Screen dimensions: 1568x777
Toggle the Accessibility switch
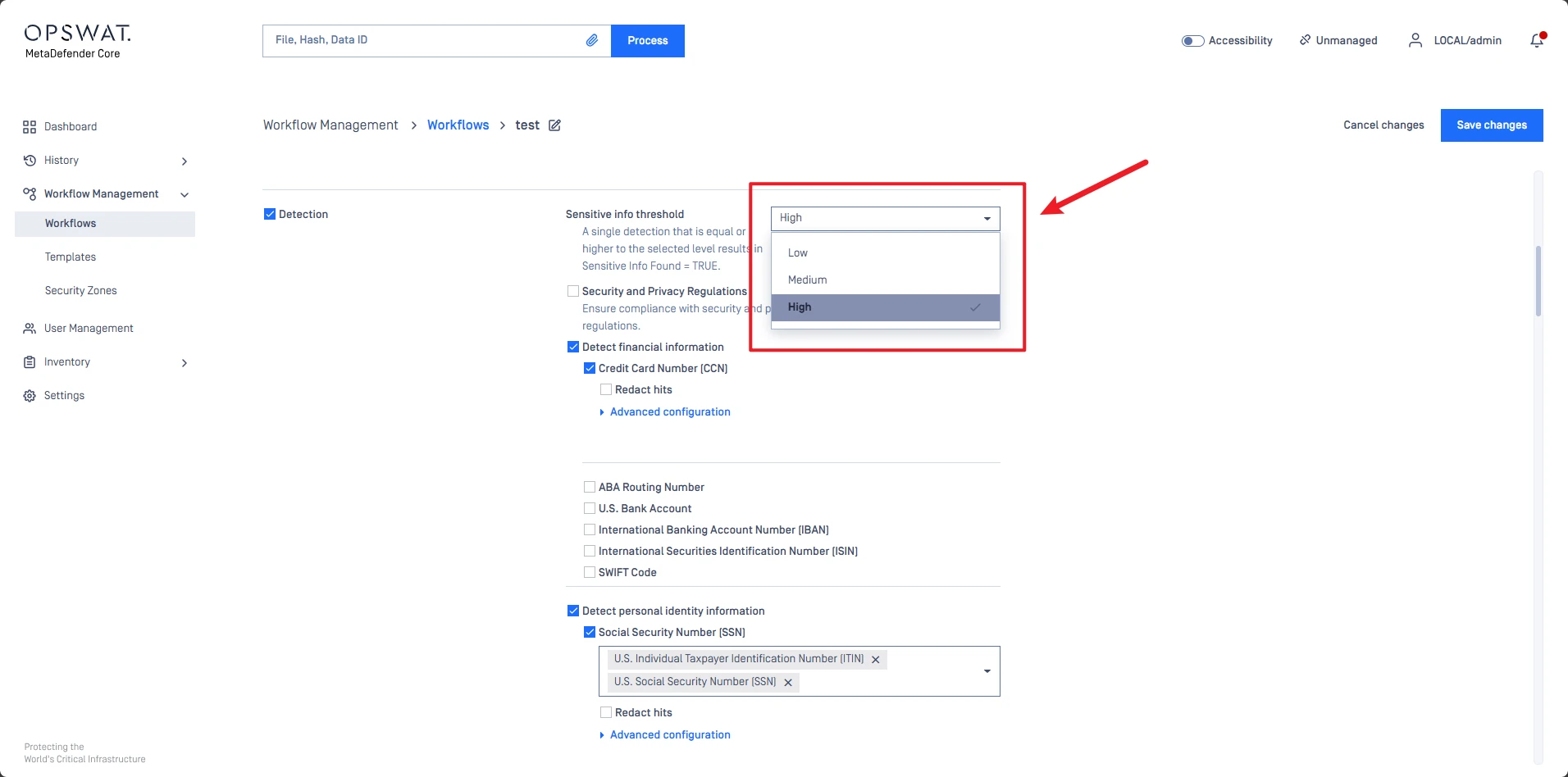pyautogui.click(x=1192, y=41)
